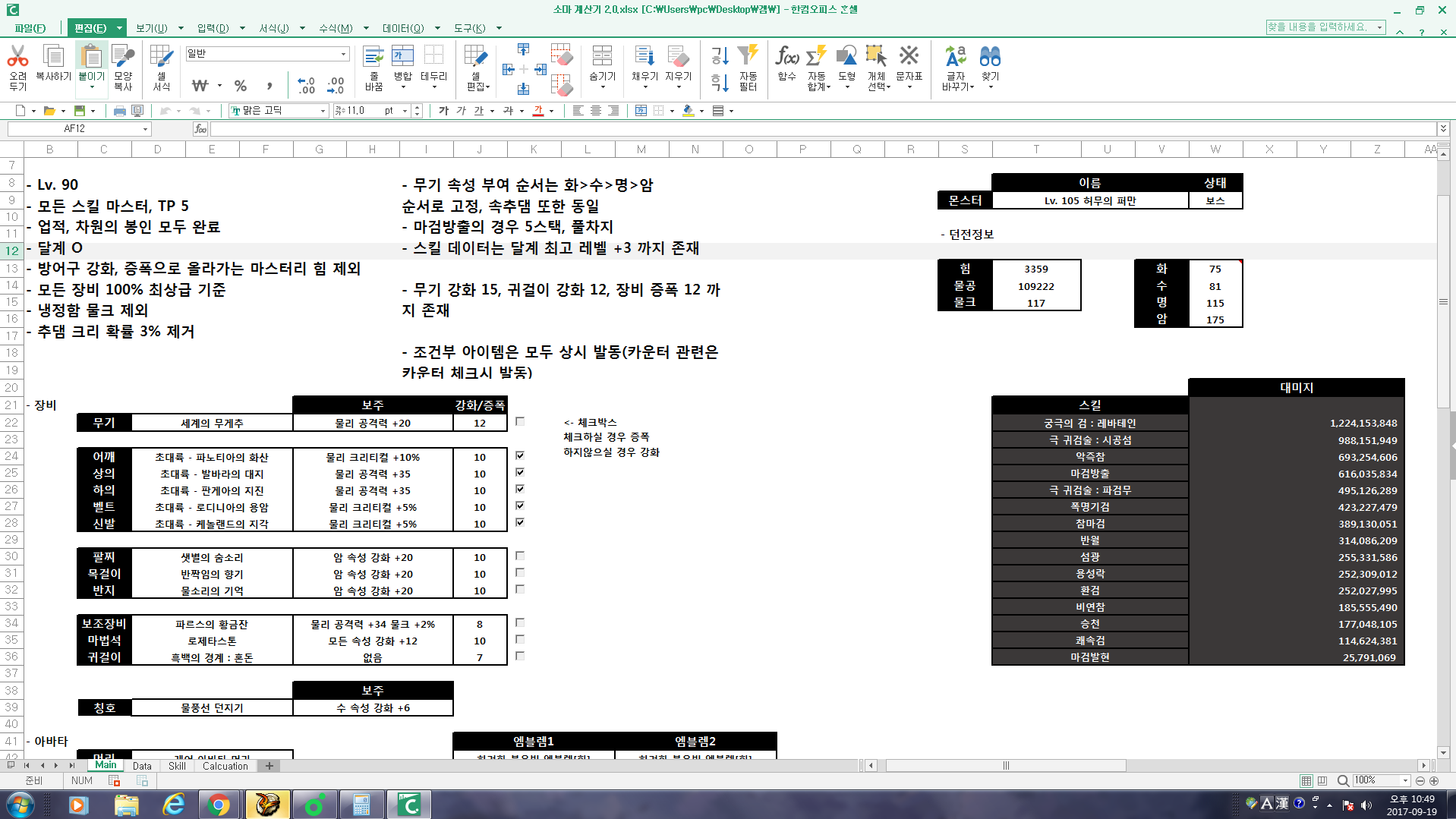1456x819 pixels.
Task: Click the Hide (숨기기) icon
Action: tap(602, 57)
